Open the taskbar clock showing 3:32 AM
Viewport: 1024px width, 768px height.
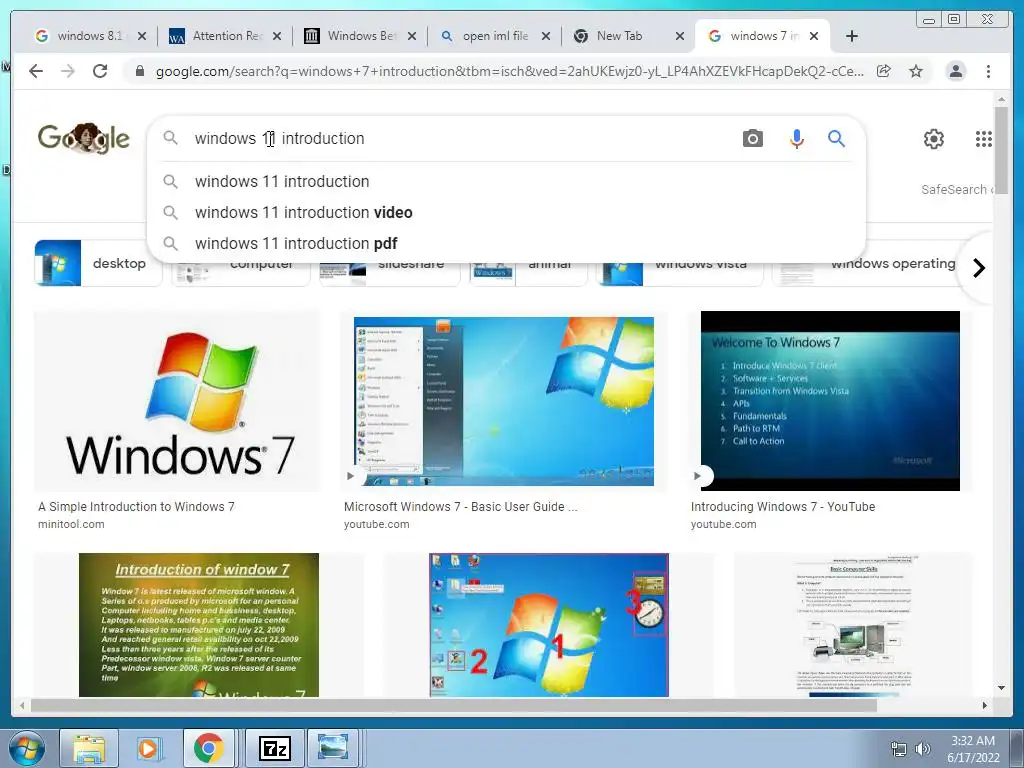[x=973, y=749]
